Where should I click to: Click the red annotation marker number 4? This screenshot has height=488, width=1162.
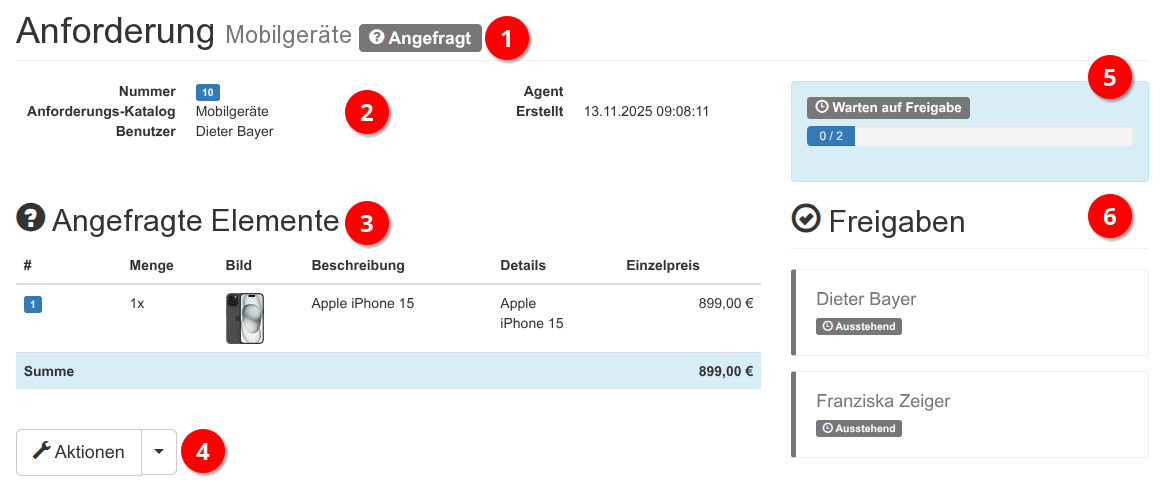[x=203, y=452]
